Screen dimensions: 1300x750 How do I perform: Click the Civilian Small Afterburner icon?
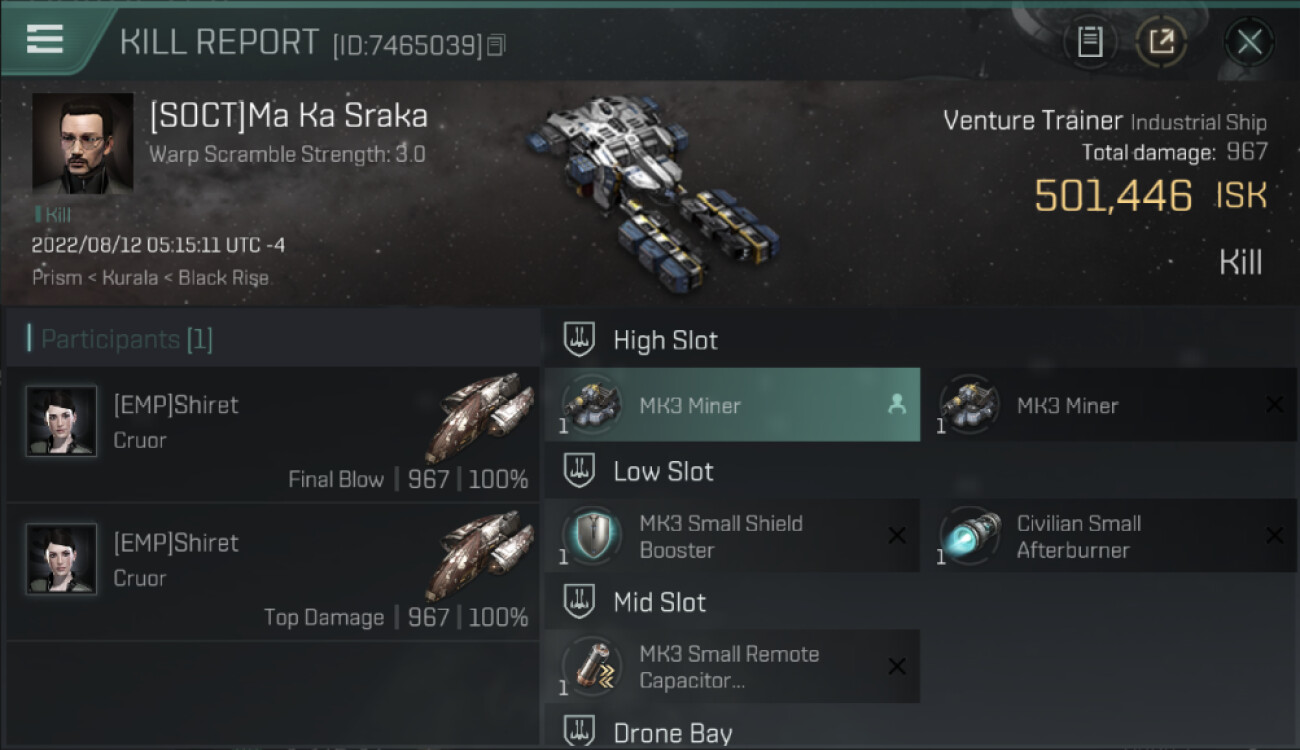pos(970,536)
